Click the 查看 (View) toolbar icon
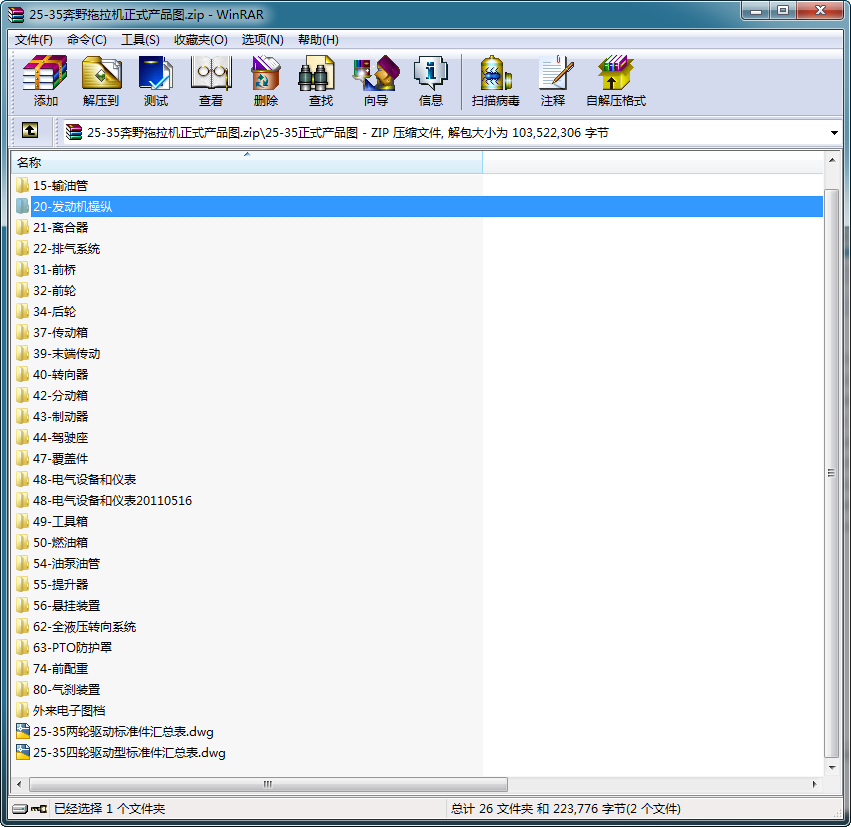 (x=210, y=80)
